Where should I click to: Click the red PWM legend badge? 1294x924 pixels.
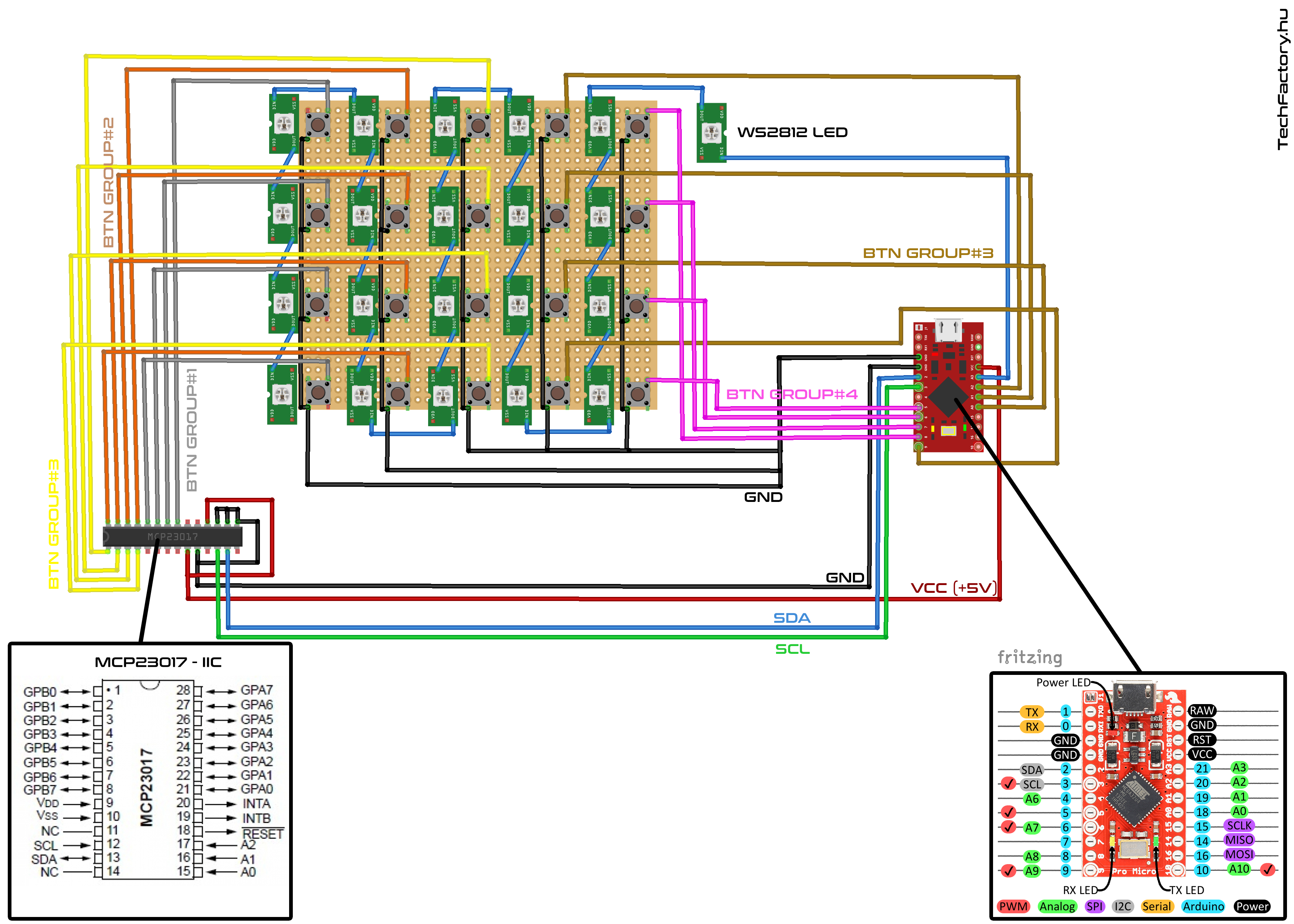point(1013,906)
